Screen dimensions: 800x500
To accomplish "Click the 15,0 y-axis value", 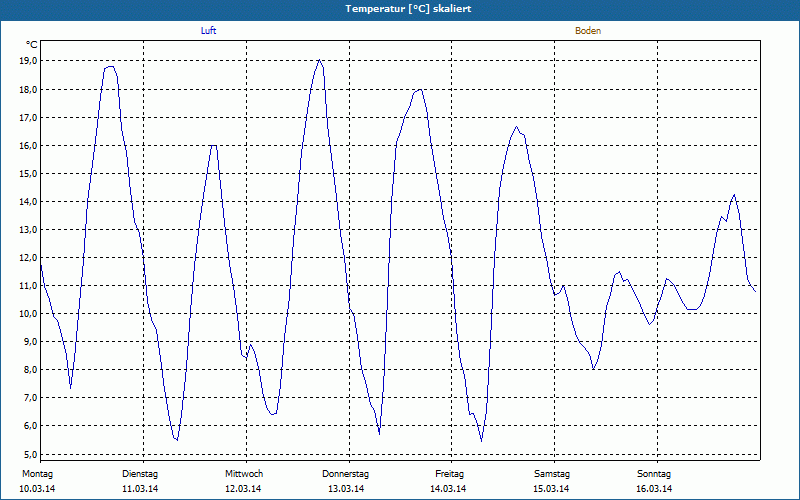I will pyautogui.click(x=29, y=174).
